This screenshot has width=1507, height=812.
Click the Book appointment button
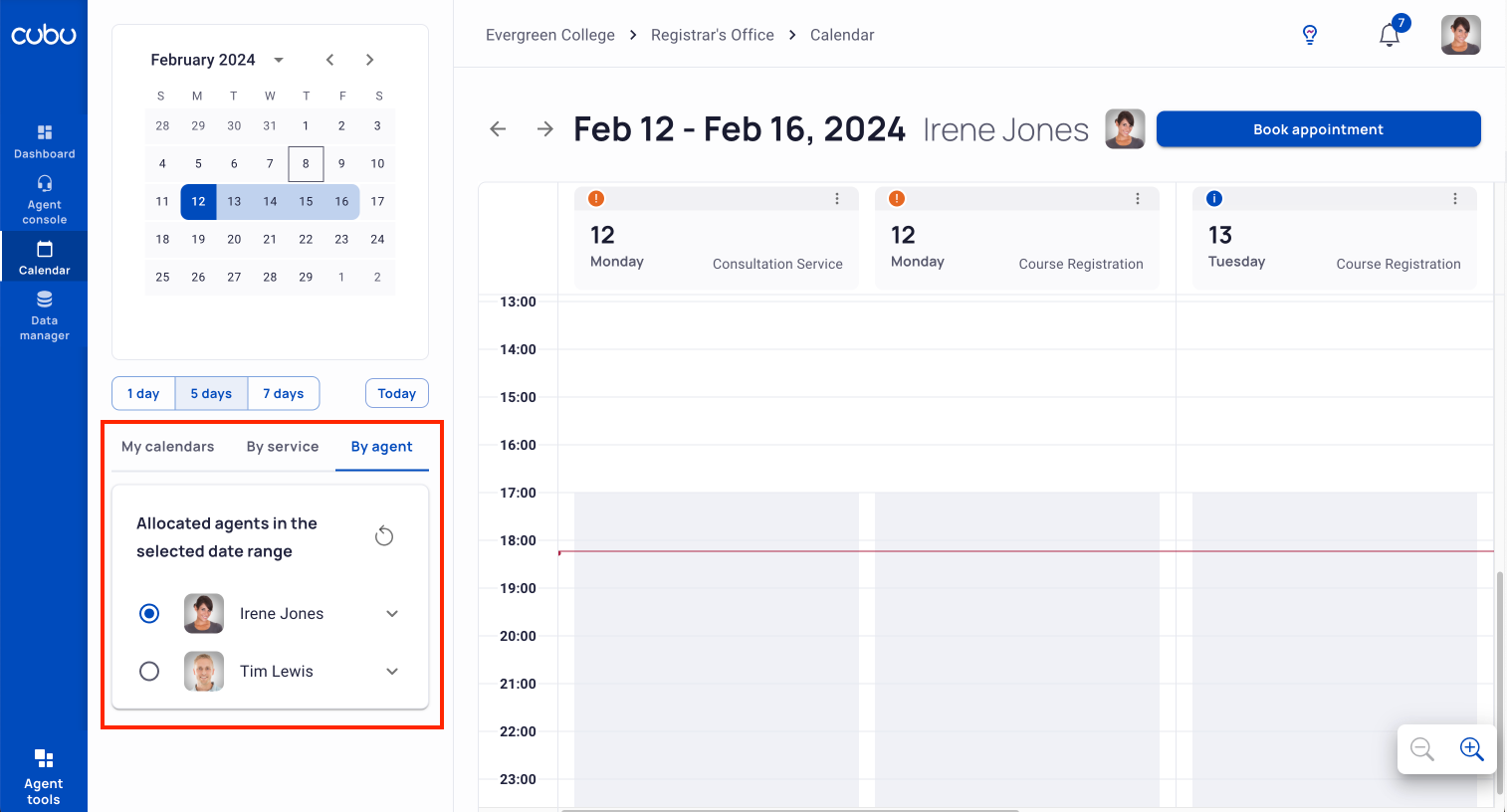click(1318, 129)
